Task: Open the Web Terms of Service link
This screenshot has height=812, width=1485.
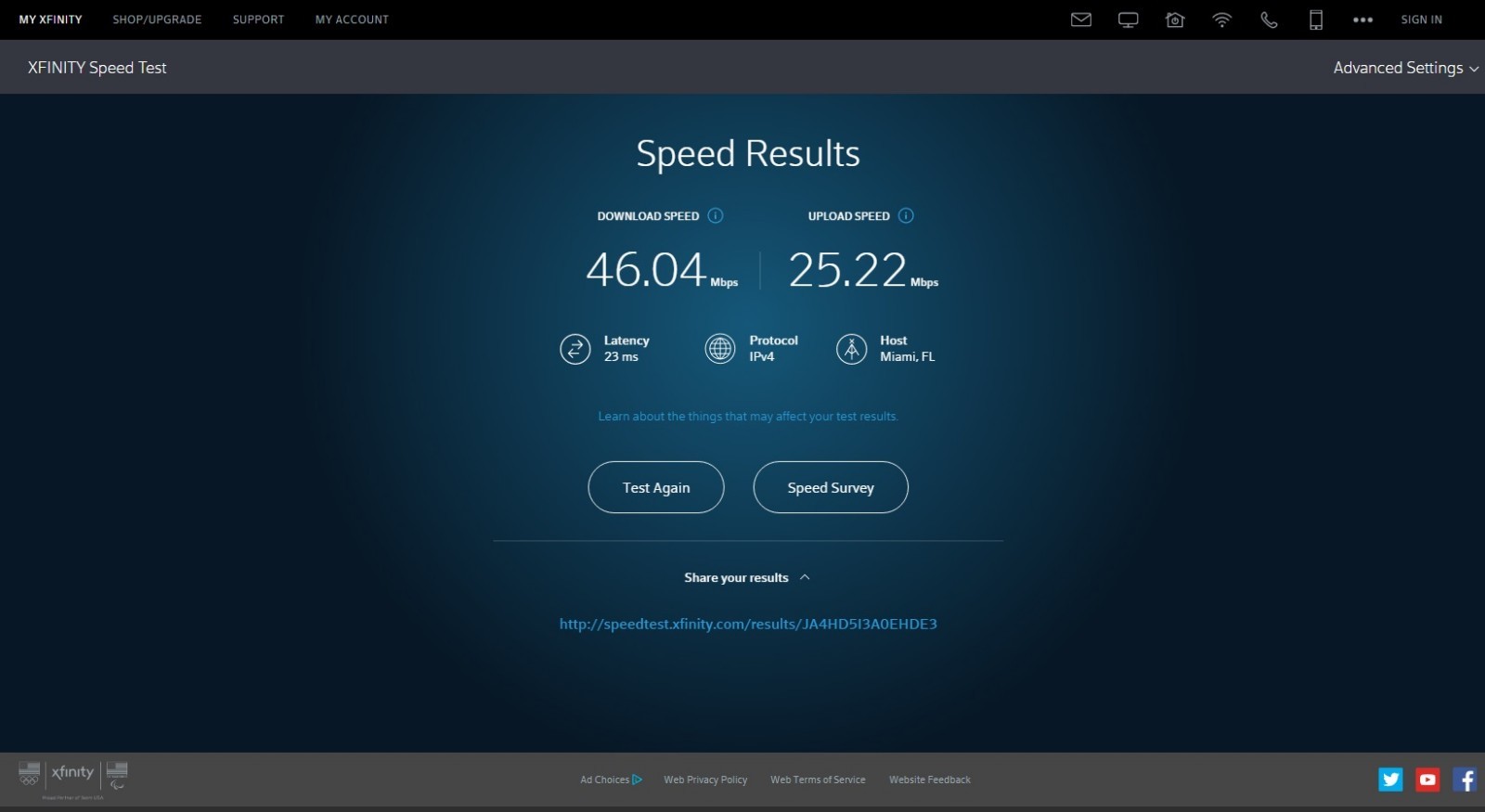Action: coord(818,780)
